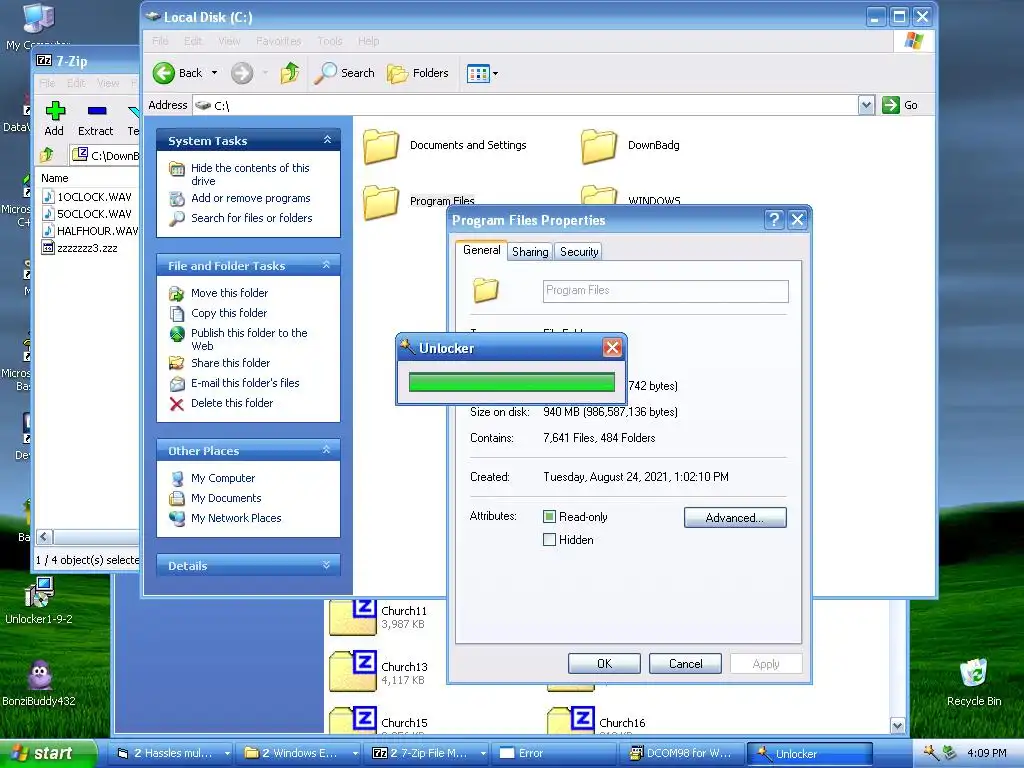Open Advanced attributes dialog
1024x768 pixels.
point(735,518)
